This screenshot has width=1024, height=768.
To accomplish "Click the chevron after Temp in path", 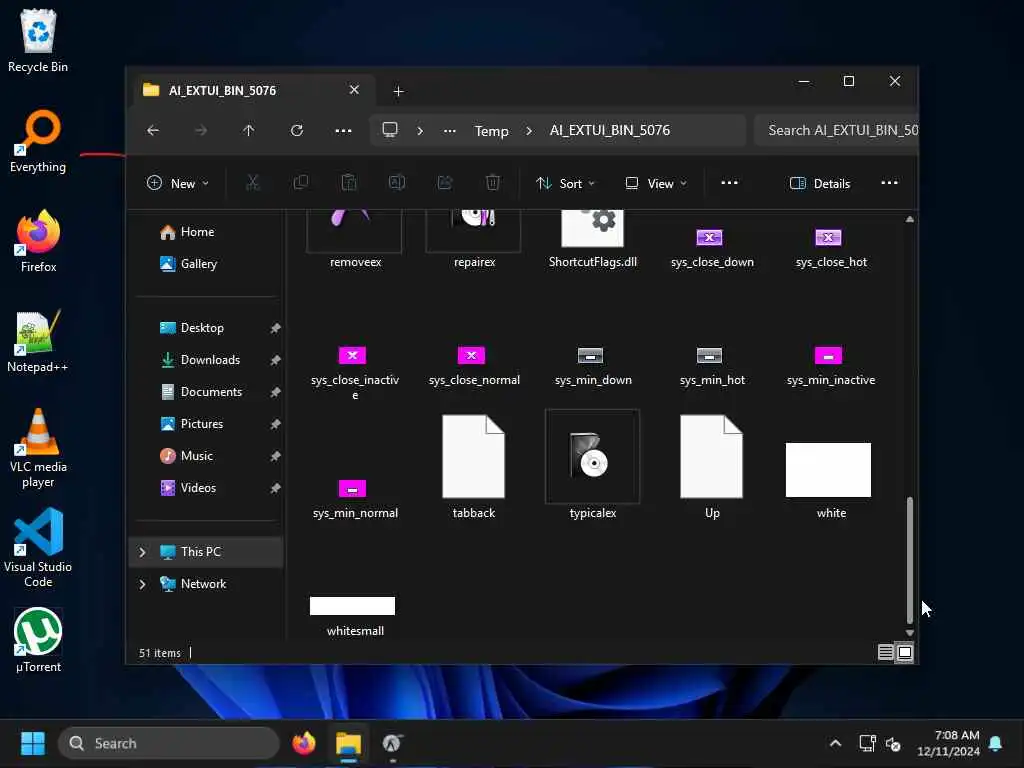I will (x=529, y=131).
